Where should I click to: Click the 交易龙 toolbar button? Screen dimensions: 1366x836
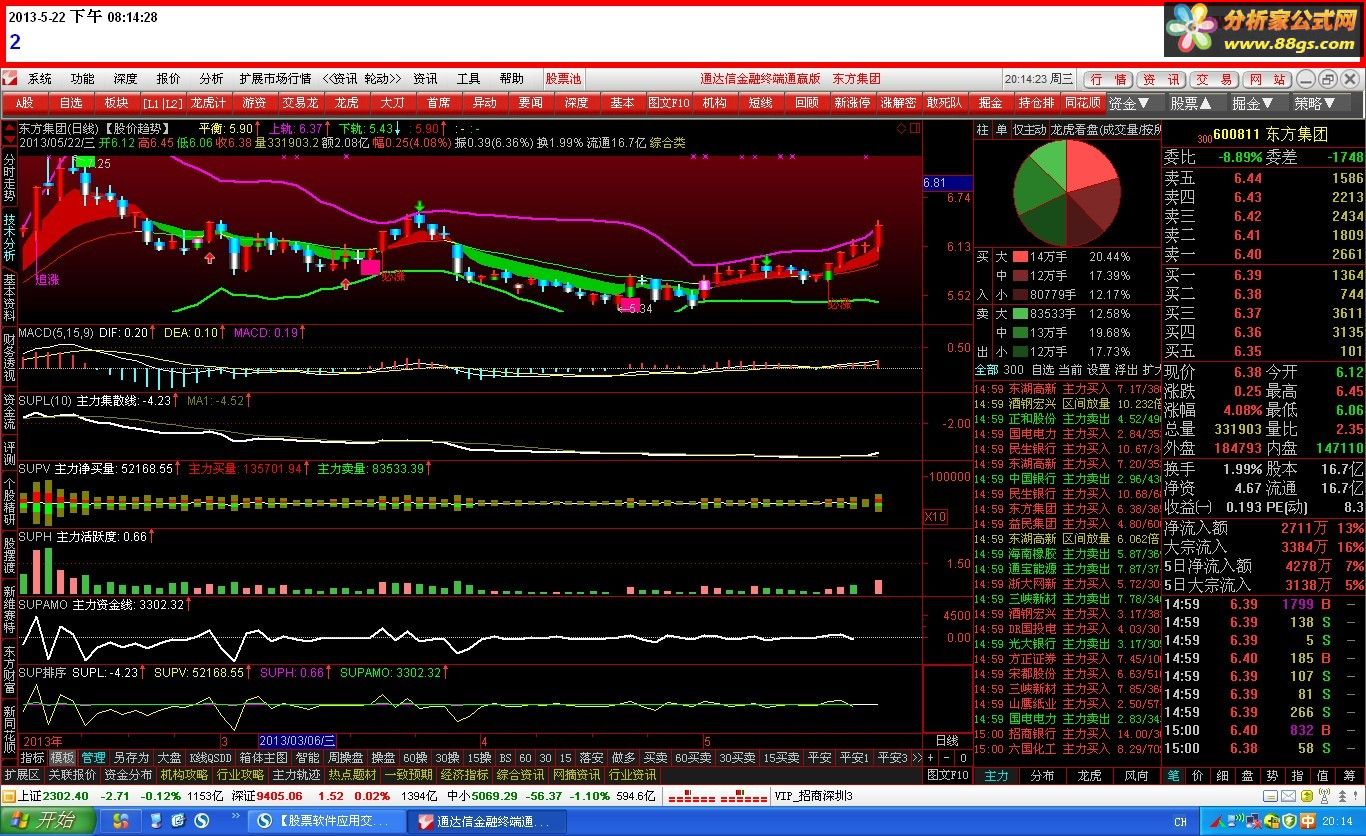click(300, 102)
